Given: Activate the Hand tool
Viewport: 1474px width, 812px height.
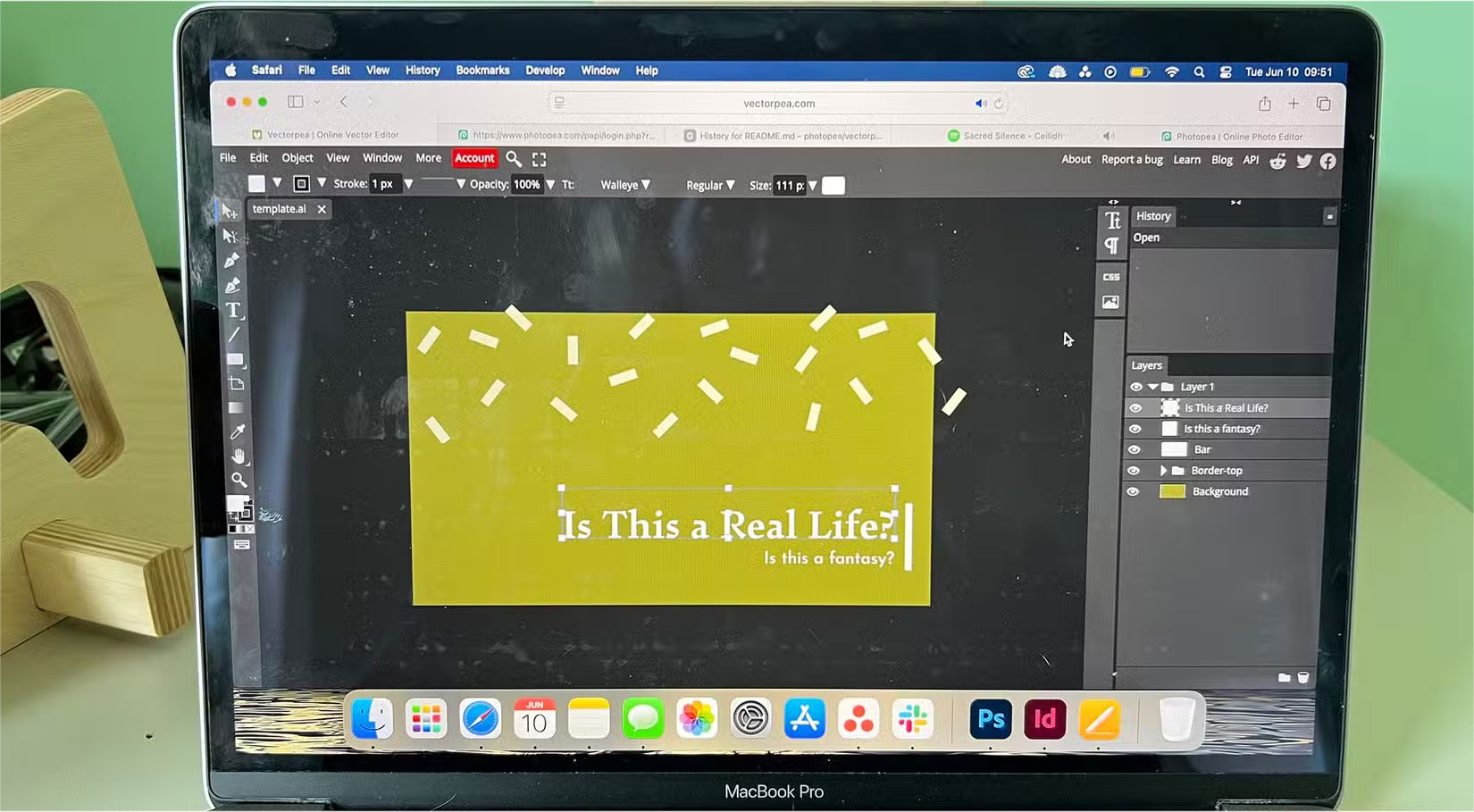Looking at the screenshot, I should pos(238,456).
